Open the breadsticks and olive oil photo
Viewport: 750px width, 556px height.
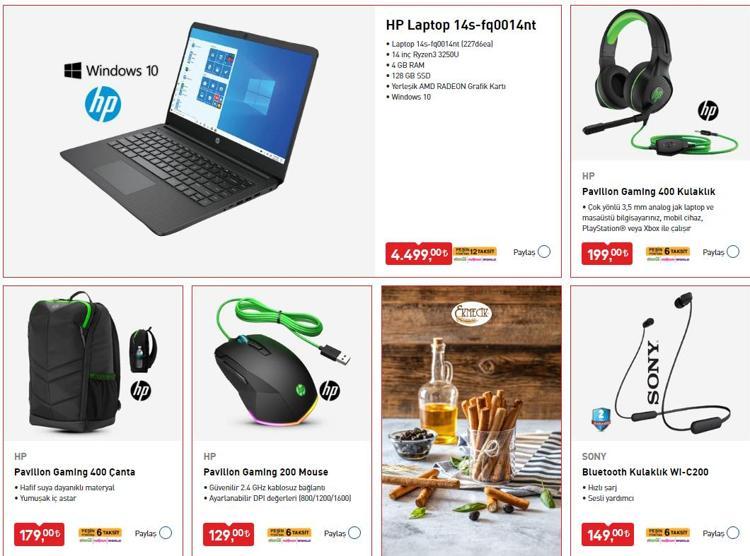pos(472,421)
